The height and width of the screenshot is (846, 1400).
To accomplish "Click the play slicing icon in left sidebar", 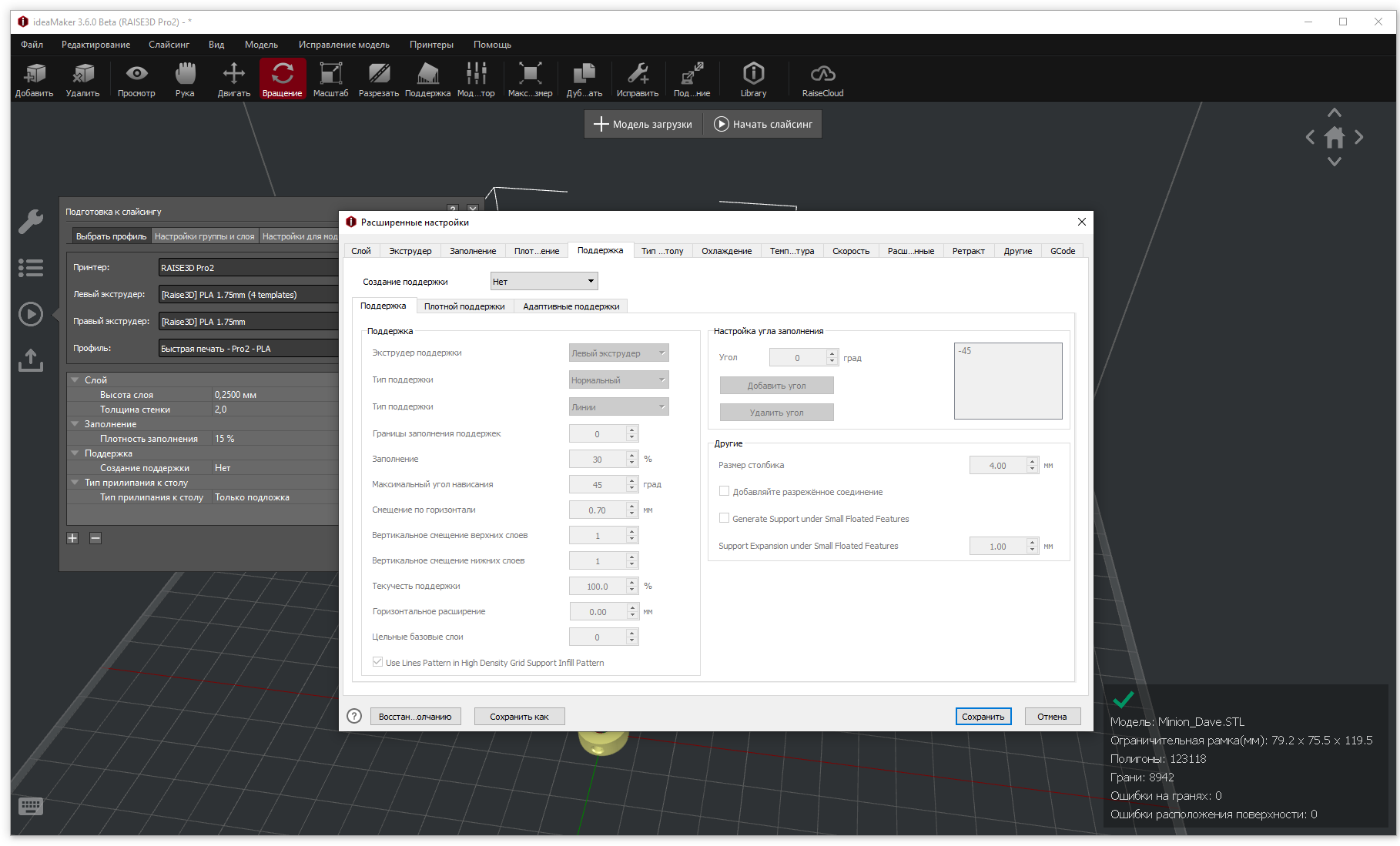I will point(31,314).
